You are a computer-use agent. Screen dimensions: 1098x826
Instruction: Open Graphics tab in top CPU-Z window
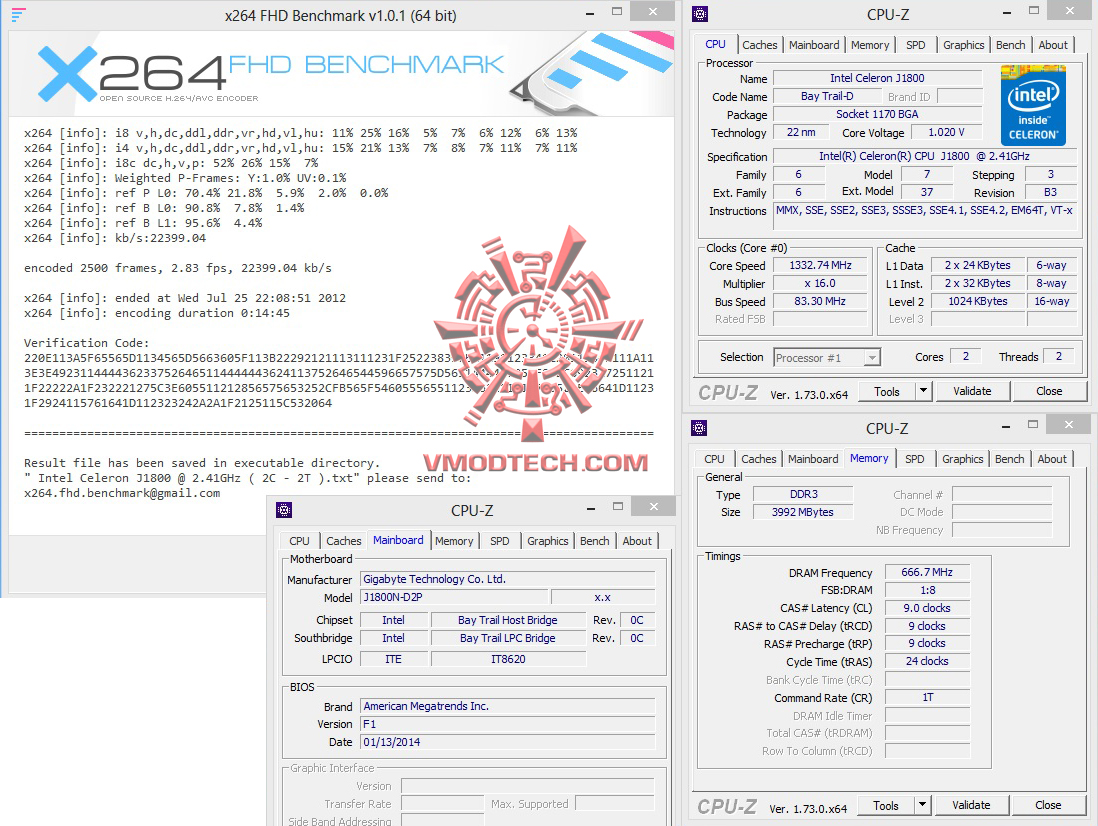pyautogui.click(x=964, y=45)
